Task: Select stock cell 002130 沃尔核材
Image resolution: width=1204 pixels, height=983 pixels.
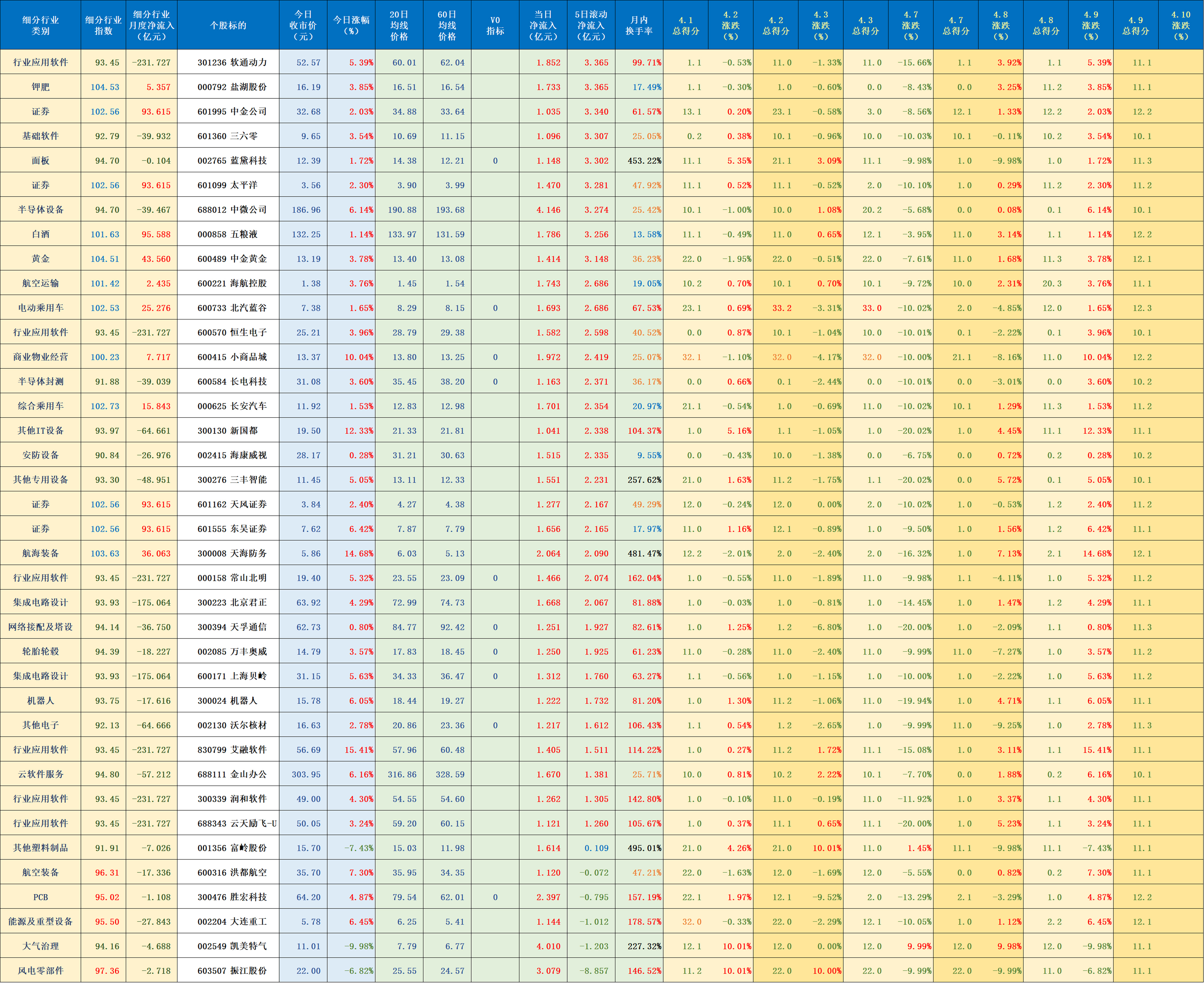Action: point(228,725)
